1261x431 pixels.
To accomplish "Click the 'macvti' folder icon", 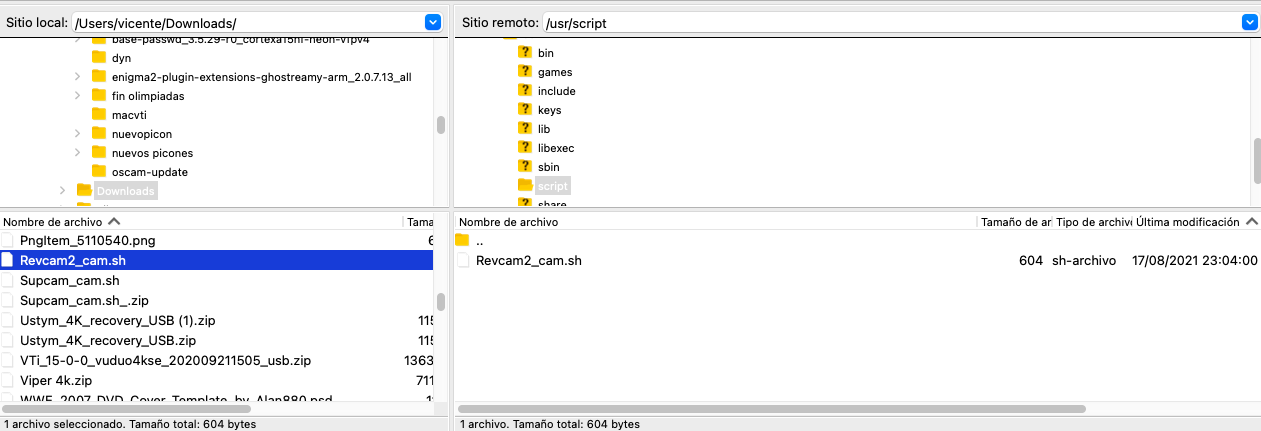I will pos(98,115).
